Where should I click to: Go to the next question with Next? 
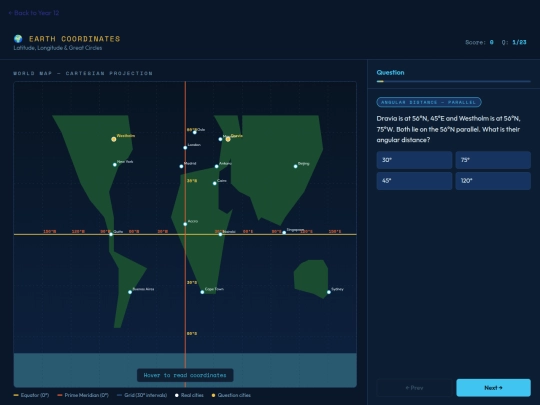[x=494, y=388]
